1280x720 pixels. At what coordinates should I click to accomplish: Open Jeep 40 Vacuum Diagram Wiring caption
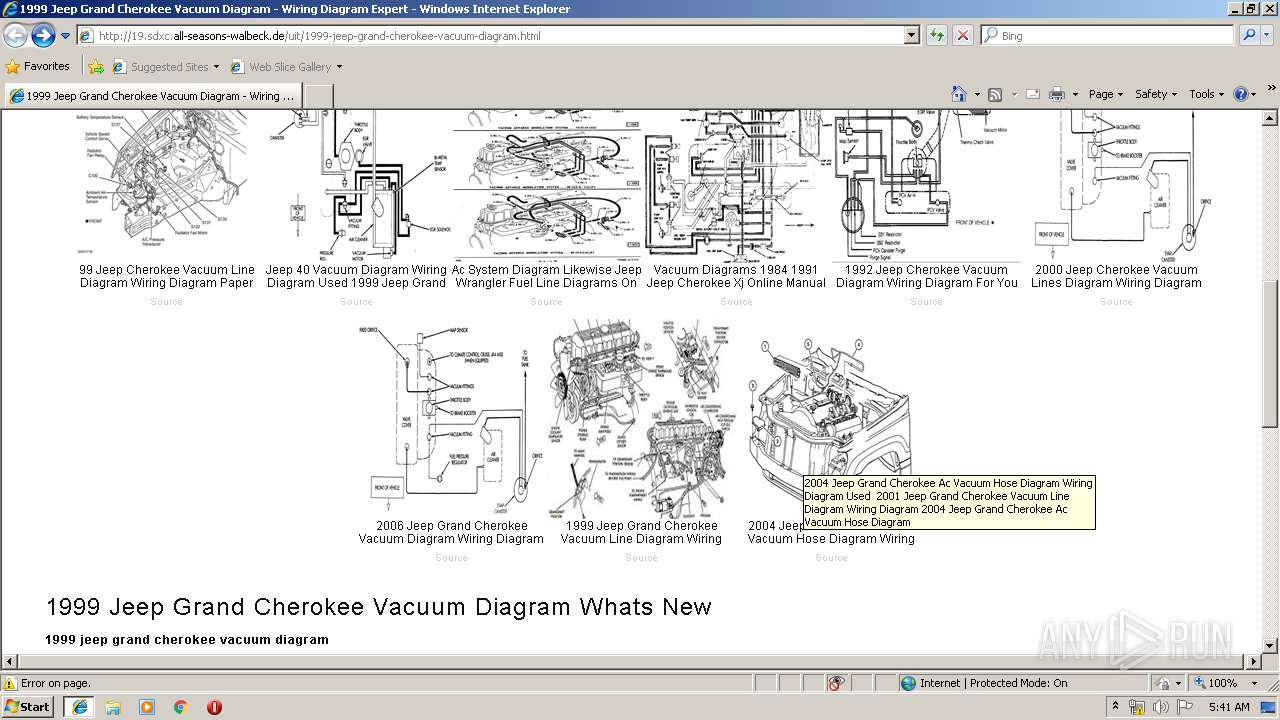tap(356, 276)
